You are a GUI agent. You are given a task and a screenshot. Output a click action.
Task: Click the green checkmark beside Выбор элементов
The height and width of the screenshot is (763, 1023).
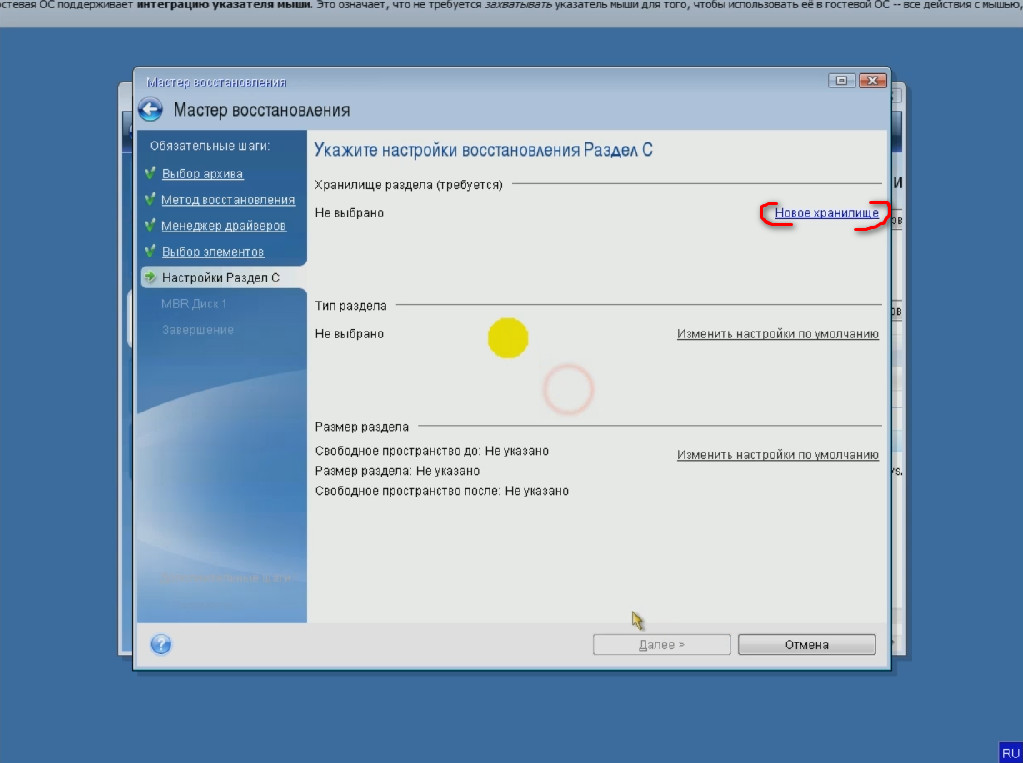(x=150, y=251)
